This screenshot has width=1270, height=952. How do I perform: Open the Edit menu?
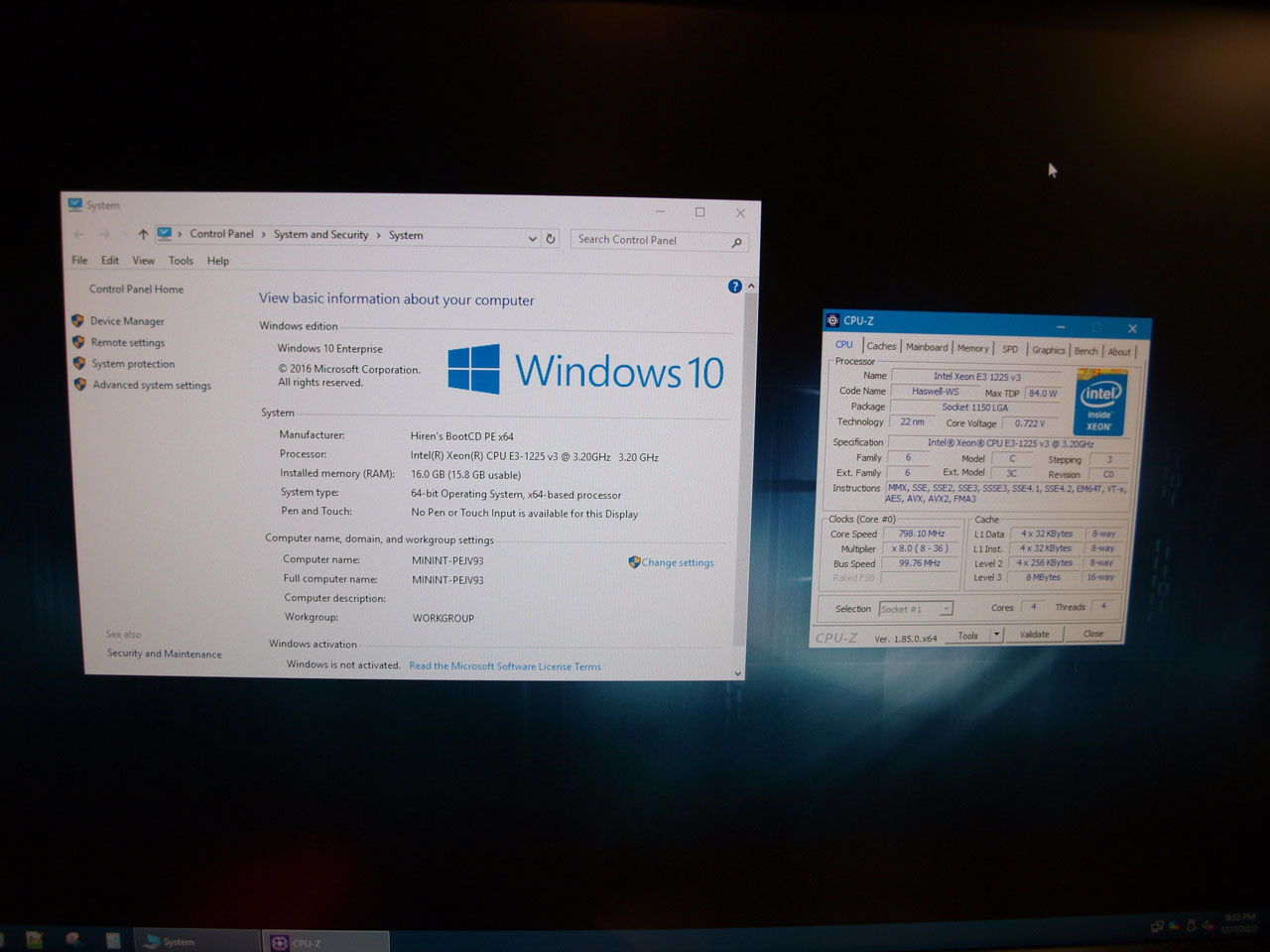tap(109, 260)
